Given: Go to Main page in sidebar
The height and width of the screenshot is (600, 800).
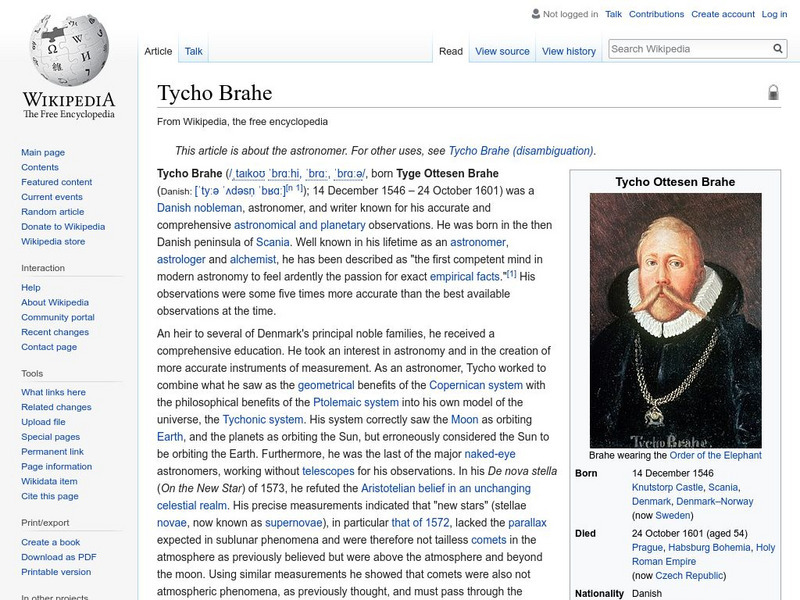Looking at the screenshot, I should point(43,152).
